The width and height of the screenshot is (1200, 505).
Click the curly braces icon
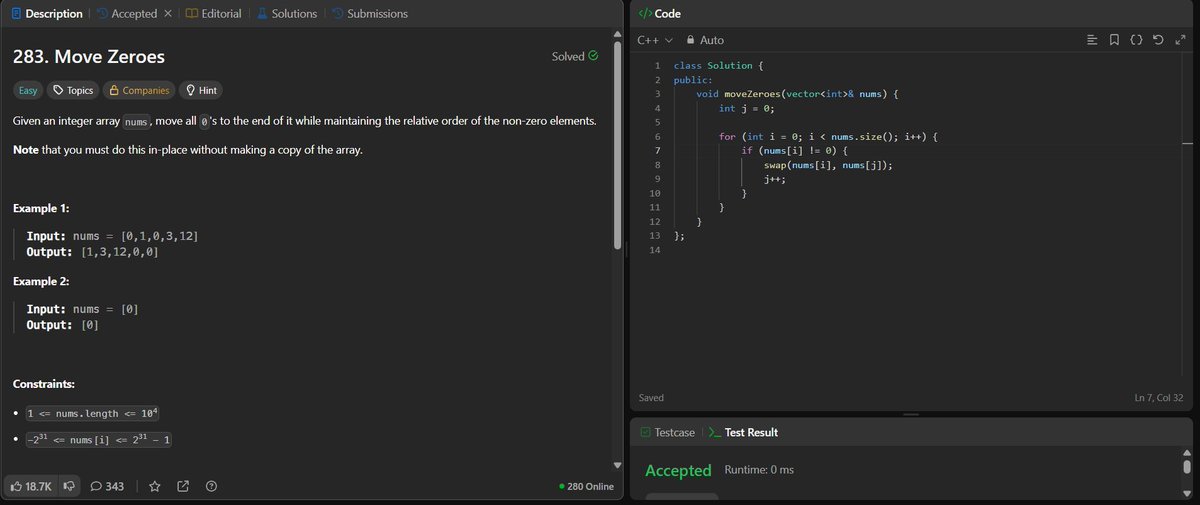coord(1136,40)
